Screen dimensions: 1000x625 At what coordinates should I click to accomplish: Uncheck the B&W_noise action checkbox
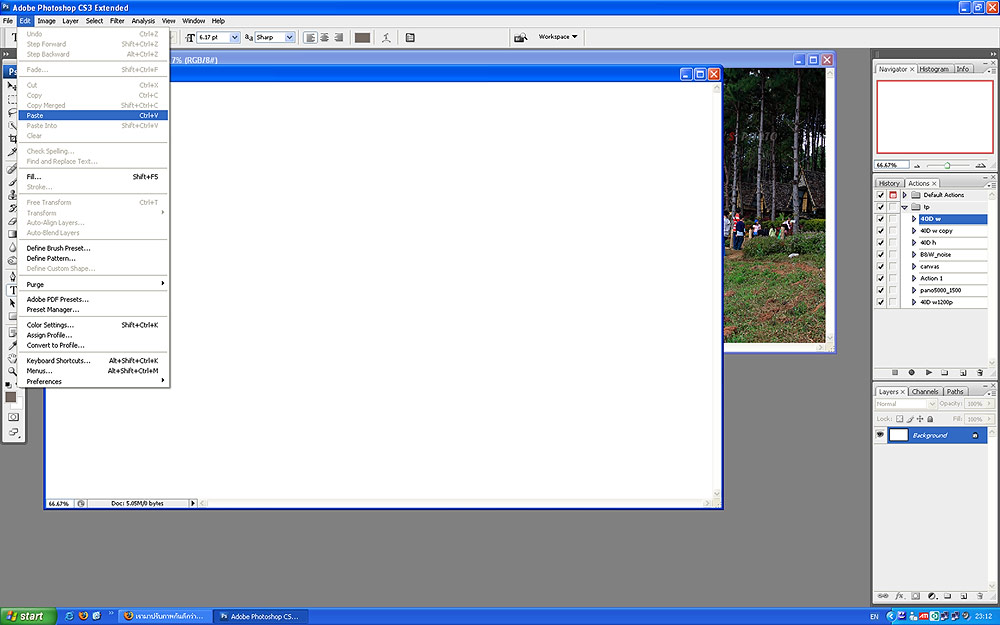point(880,254)
